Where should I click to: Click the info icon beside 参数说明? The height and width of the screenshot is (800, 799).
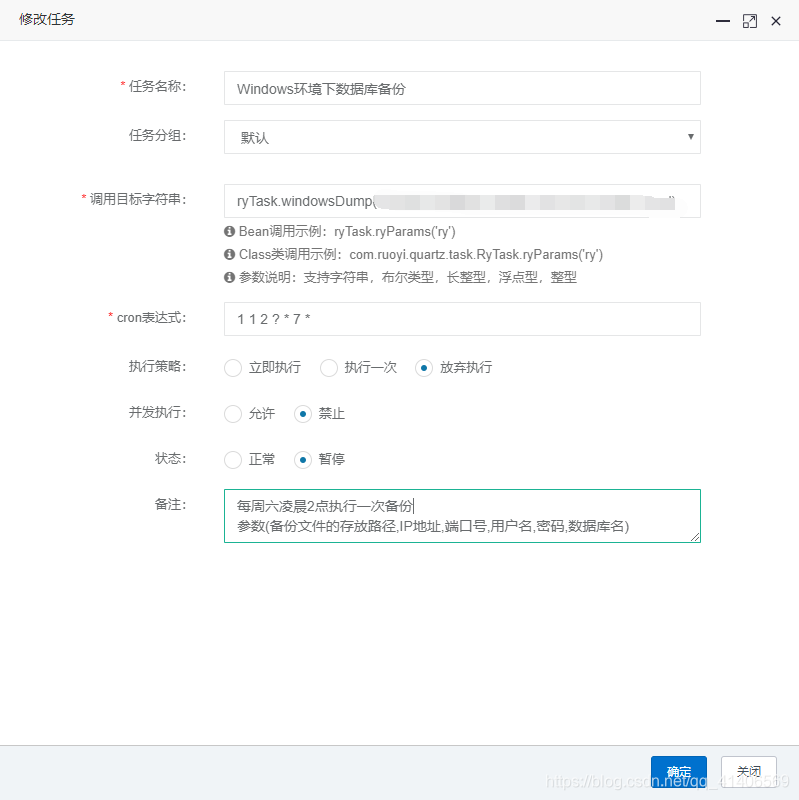tap(230, 277)
